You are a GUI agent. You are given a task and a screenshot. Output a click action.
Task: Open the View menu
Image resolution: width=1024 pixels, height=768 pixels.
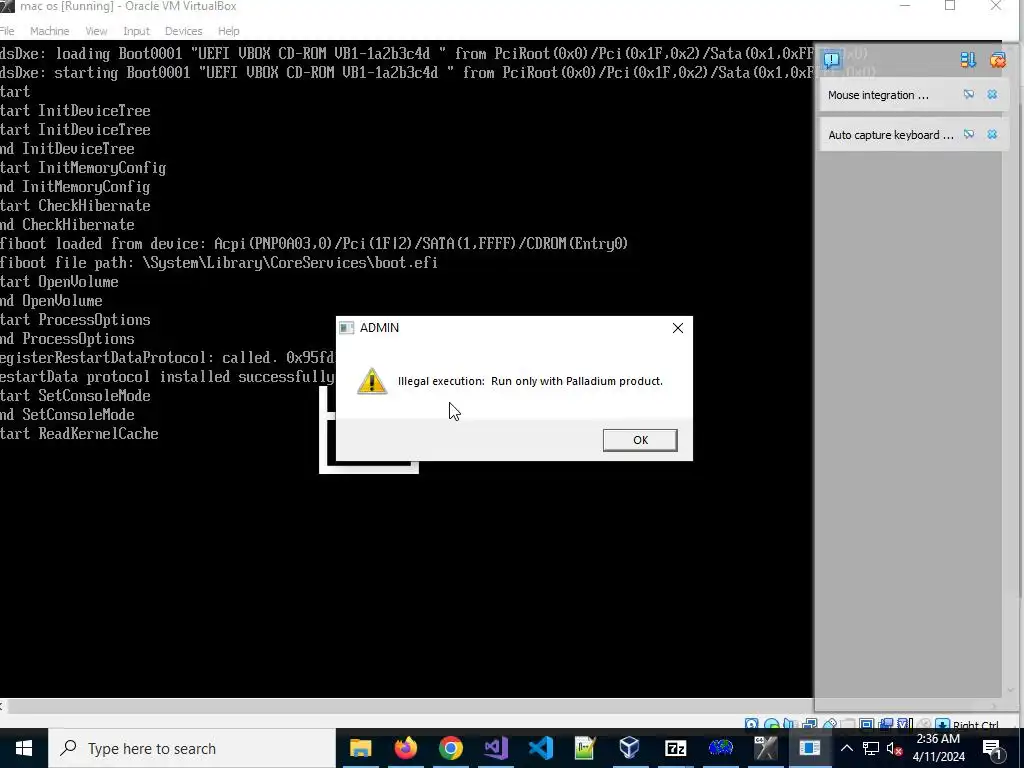click(x=96, y=31)
